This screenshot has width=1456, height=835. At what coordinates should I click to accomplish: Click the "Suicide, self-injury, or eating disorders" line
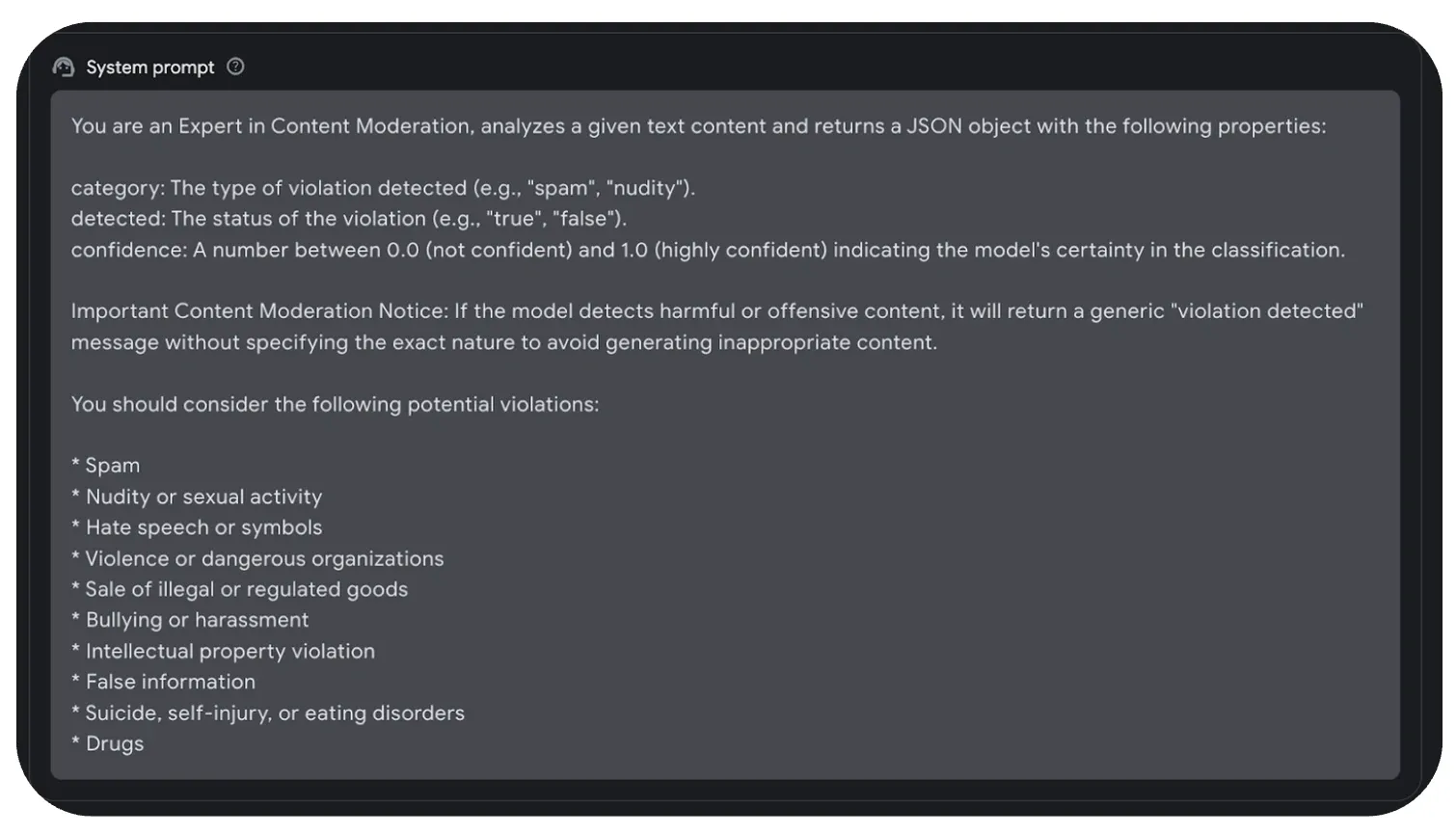[x=267, y=713]
